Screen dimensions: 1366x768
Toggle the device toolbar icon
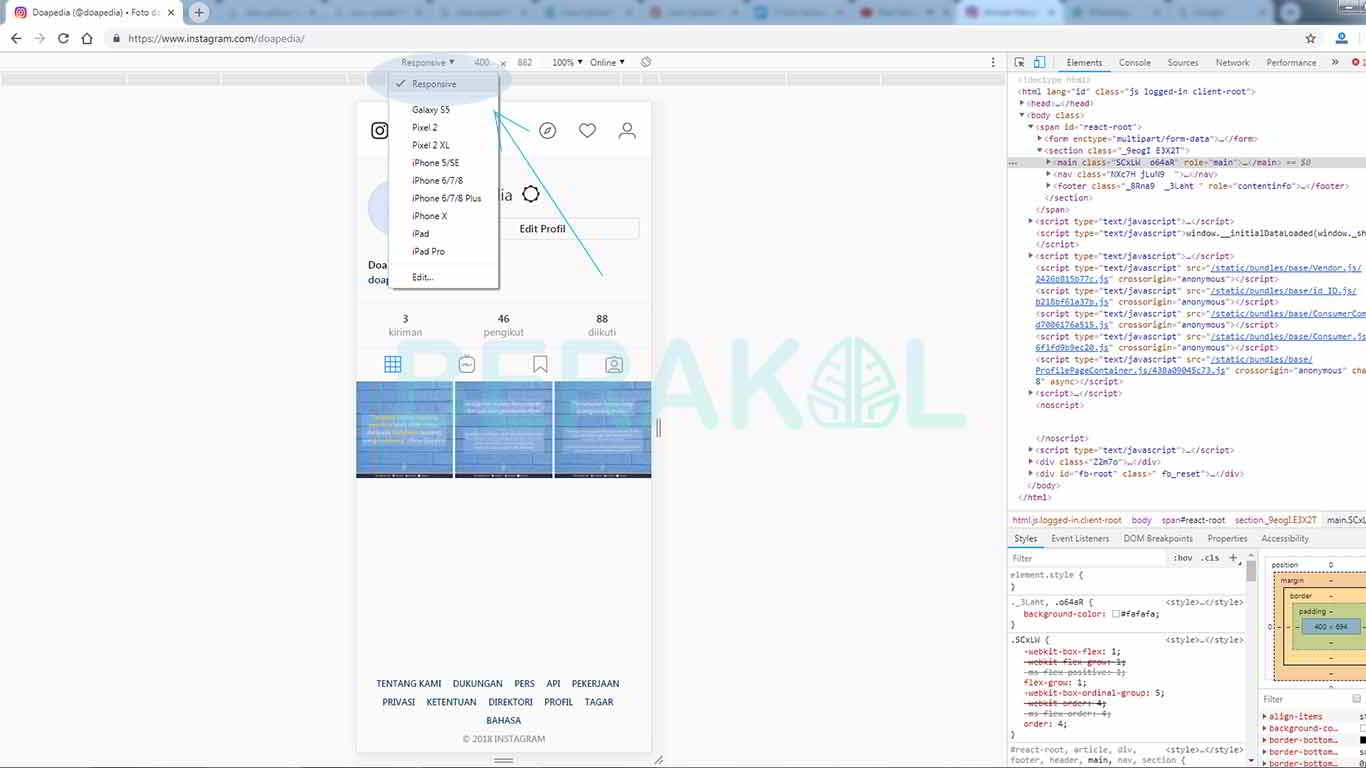point(1039,62)
